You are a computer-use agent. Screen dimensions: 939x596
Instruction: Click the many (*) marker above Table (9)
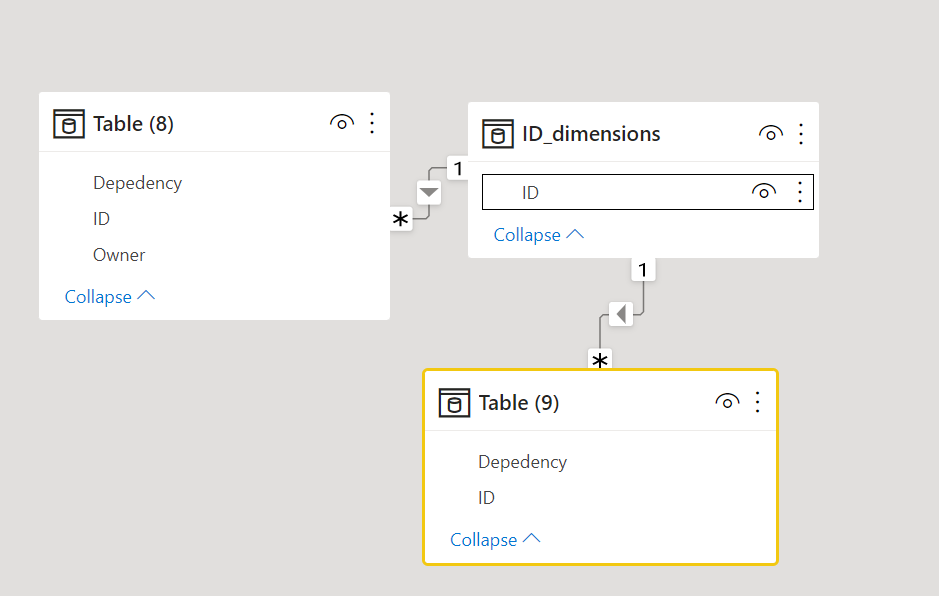[600, 359]
